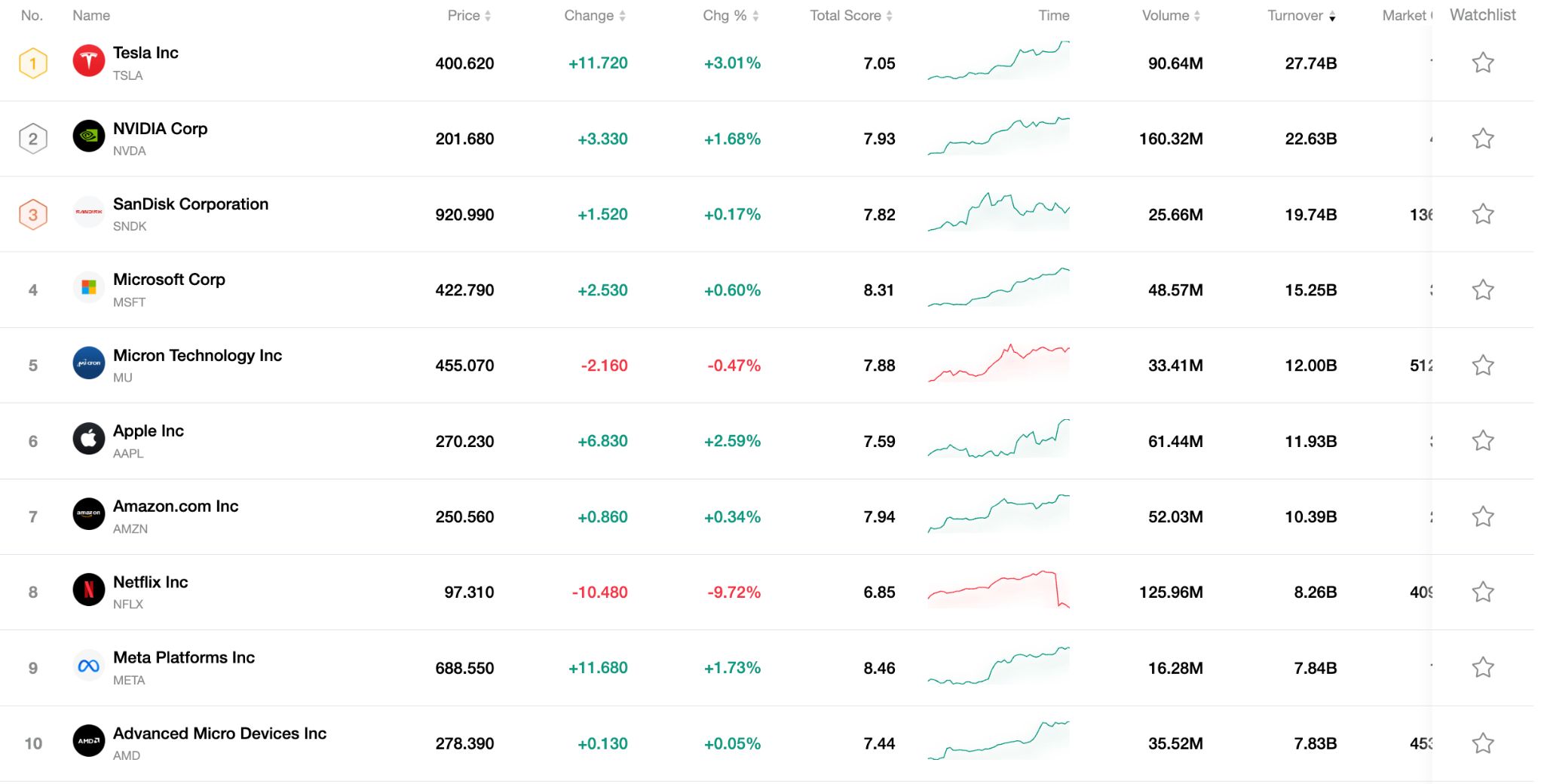The height and width of the screenshot is (784, 1544).
Task: Click the Total Score column header
Action: 849,15
